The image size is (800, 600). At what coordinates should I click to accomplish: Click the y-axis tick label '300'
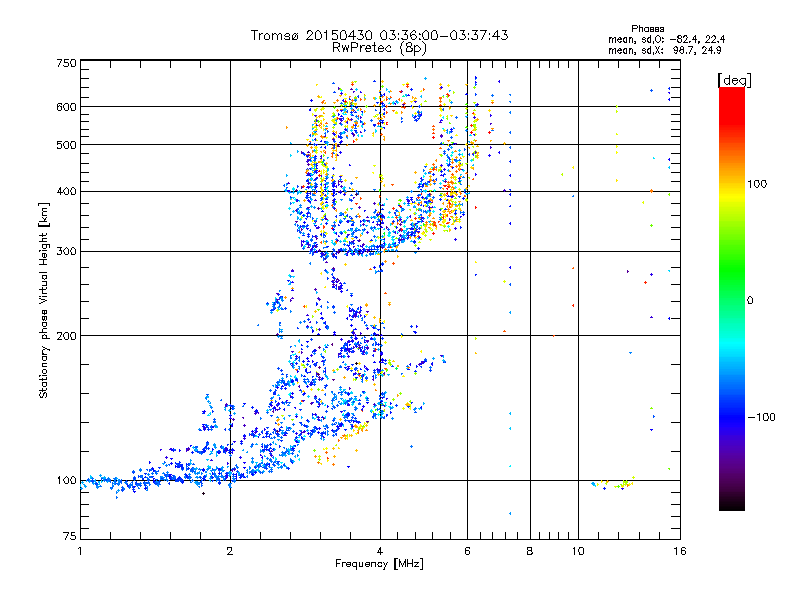click(66, 252)
